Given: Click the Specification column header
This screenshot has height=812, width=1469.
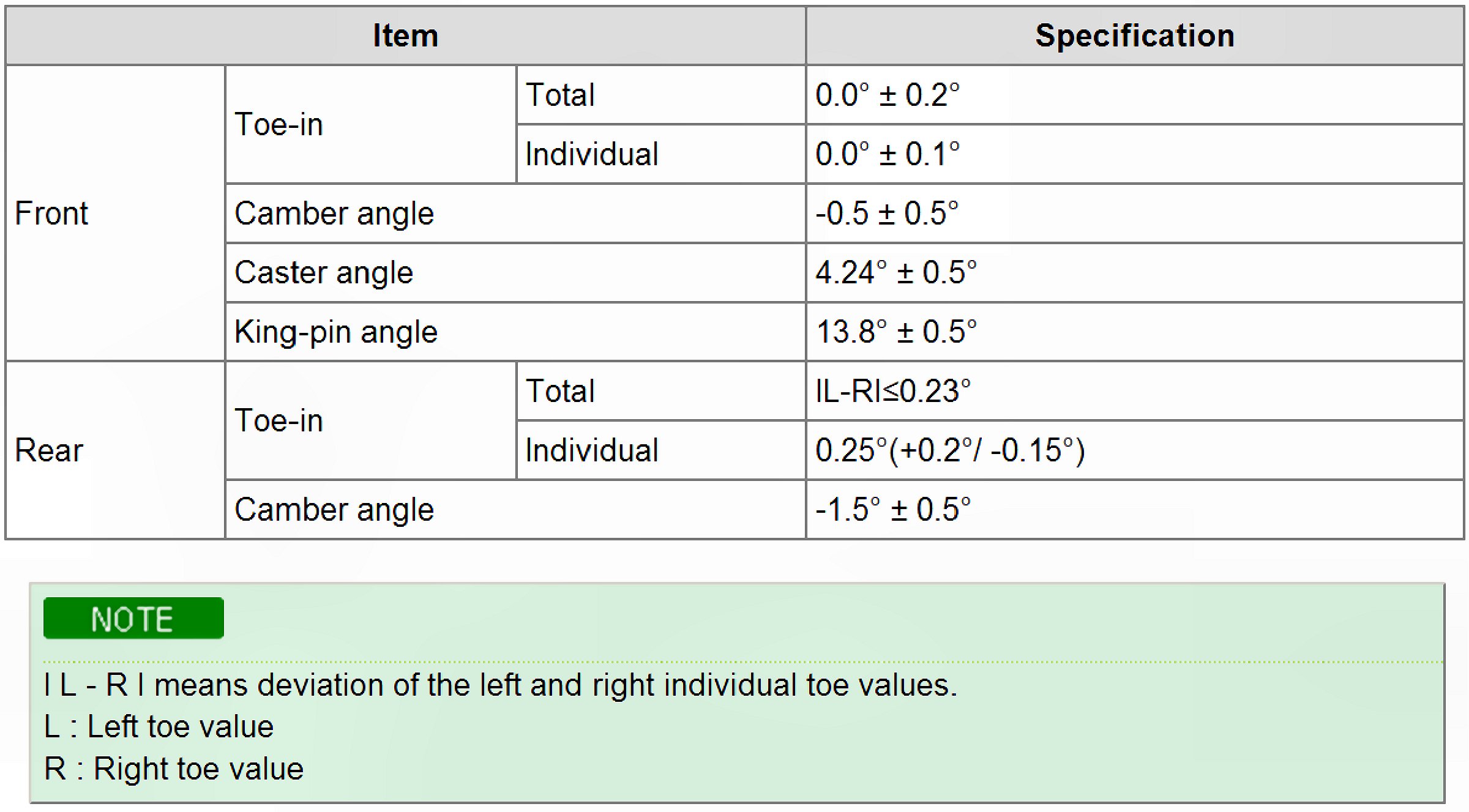Looking at the screenshot, I should click(1134, 35).
